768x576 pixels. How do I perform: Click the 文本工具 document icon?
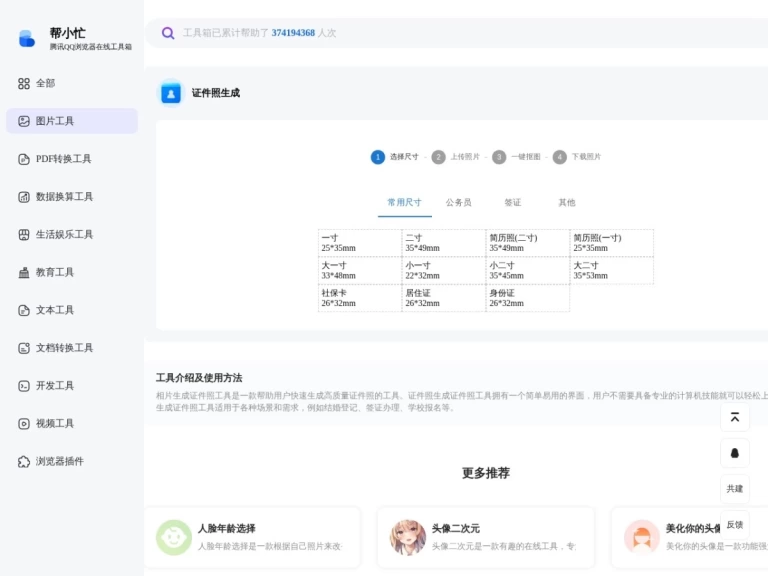click(24, 310)
